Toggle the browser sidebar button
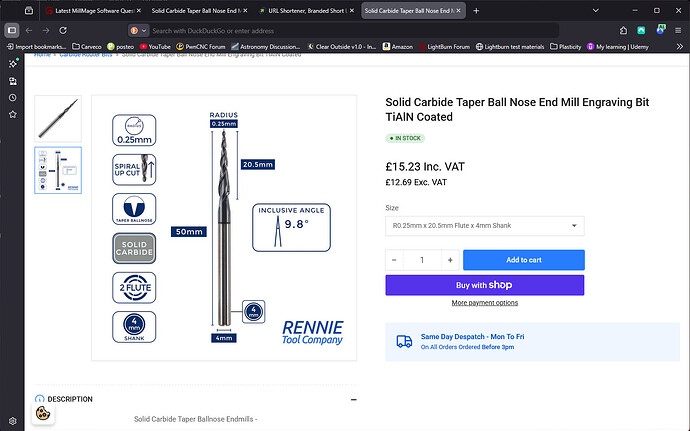 point(12,30)
